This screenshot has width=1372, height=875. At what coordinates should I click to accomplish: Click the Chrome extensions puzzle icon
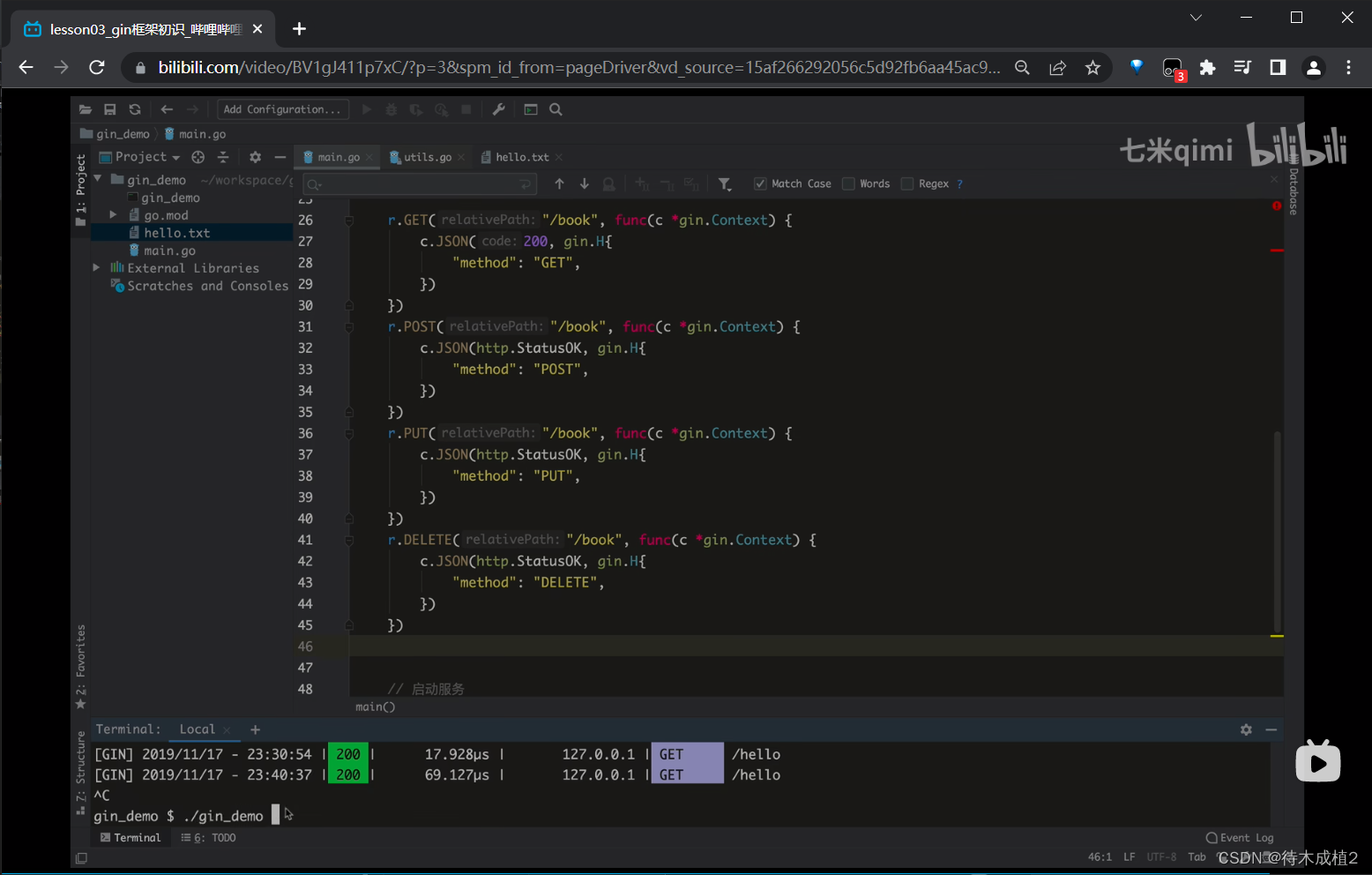[x=1208, y=67]
